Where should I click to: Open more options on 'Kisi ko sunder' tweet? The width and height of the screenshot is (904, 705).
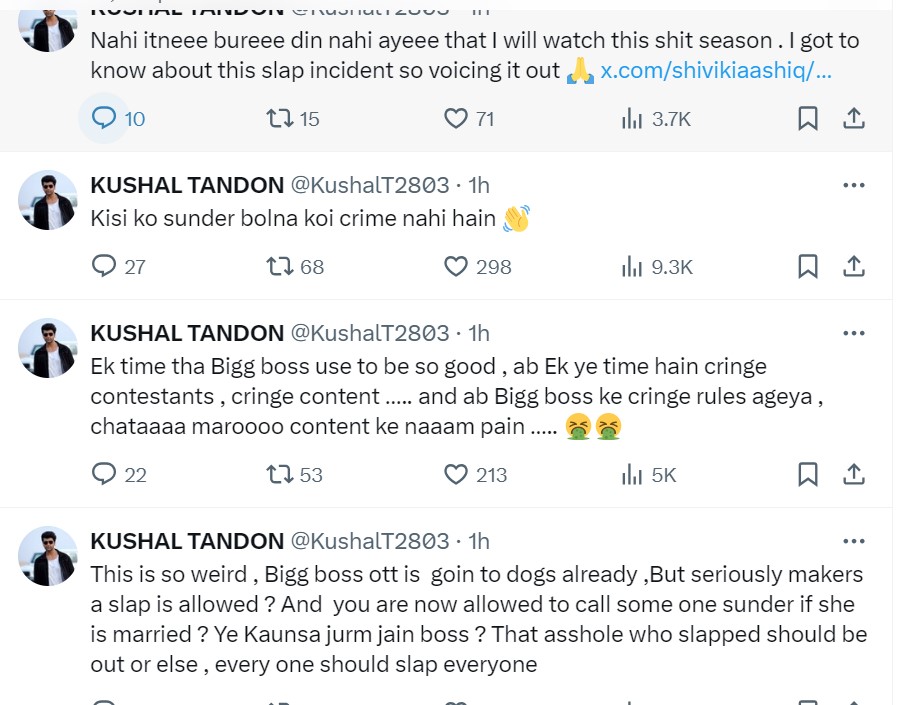pyautogui.click(x=853, y=185)
